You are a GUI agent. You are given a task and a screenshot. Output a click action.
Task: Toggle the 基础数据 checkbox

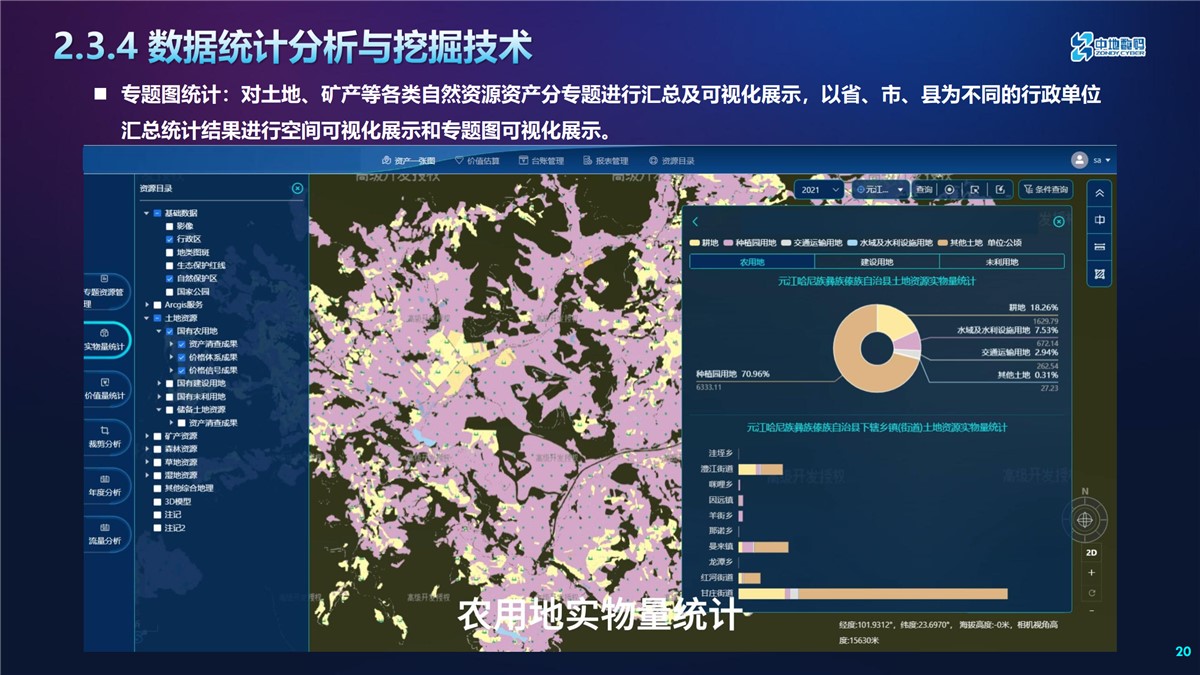[x=157, y=213]
